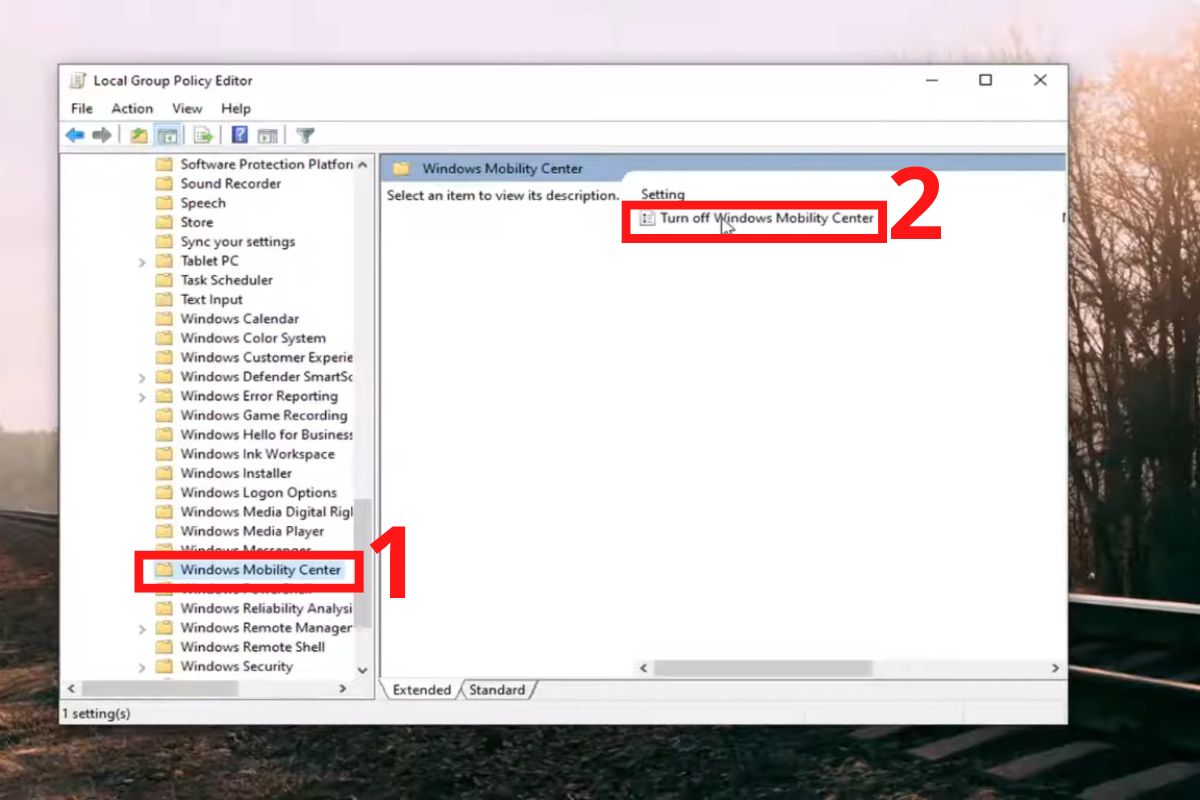Open the Turn off Windows Mobility Center setting
Screen dimensions: 1200x800
pyautogui.click(x=766, y=218)
